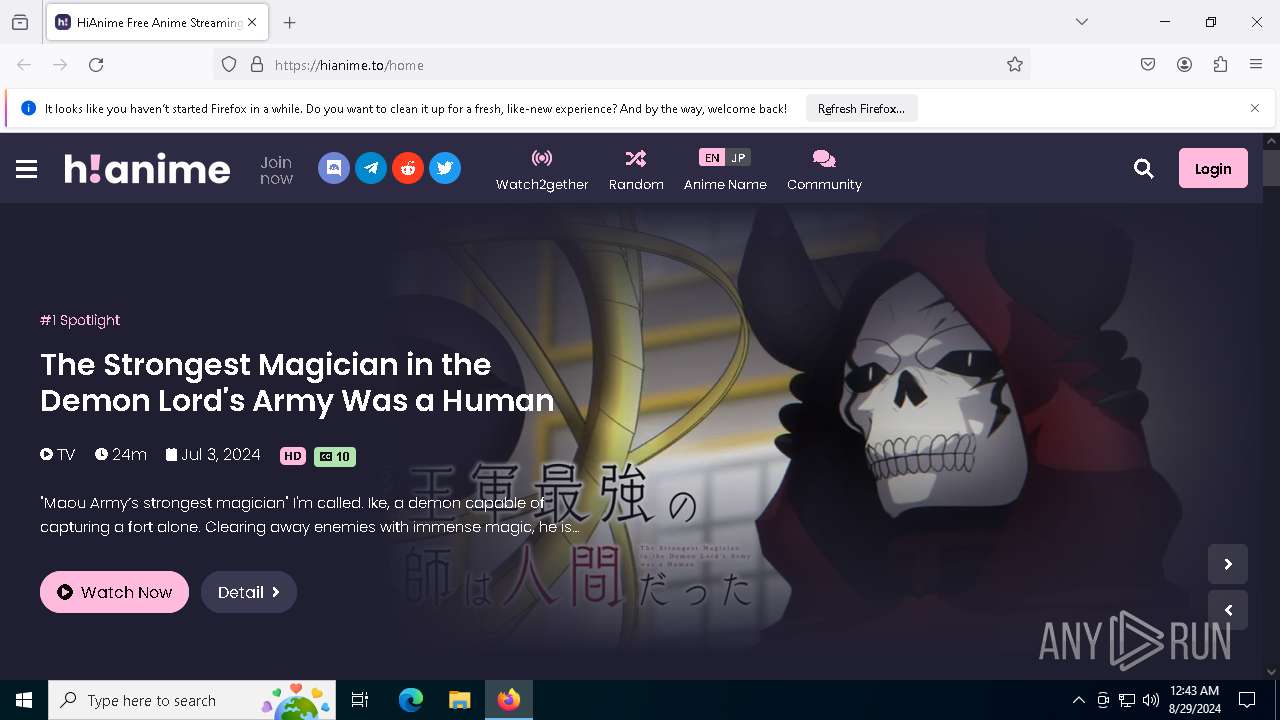Click the Firefox info icon in notification
The width and height of the screenshot is (1280, 720).
pos(28,109)
